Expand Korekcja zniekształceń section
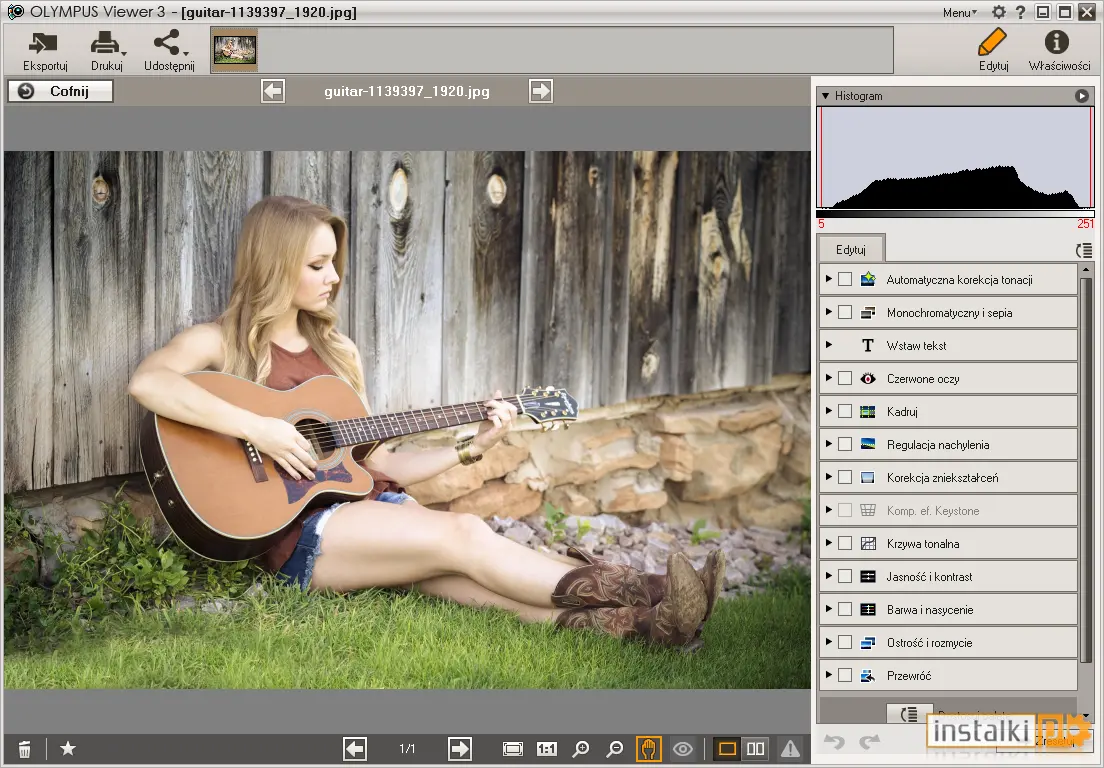This screenshot has width=1104, height=768. point(829,477)
